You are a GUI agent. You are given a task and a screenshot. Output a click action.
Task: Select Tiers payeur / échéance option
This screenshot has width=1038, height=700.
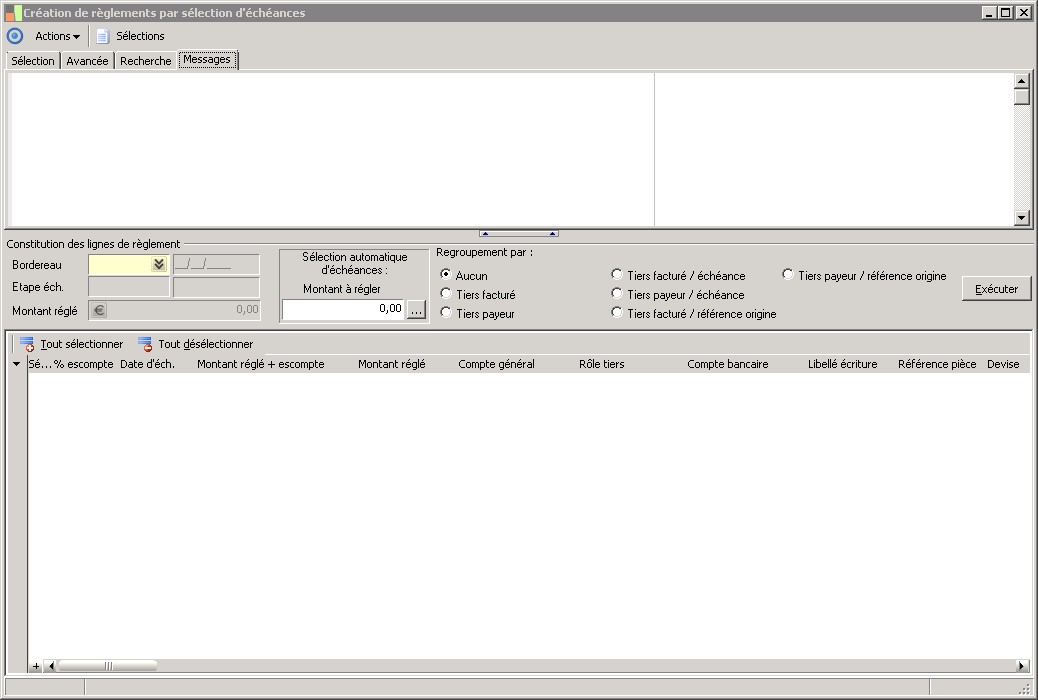pyautogui.click(x=616, y=293)
